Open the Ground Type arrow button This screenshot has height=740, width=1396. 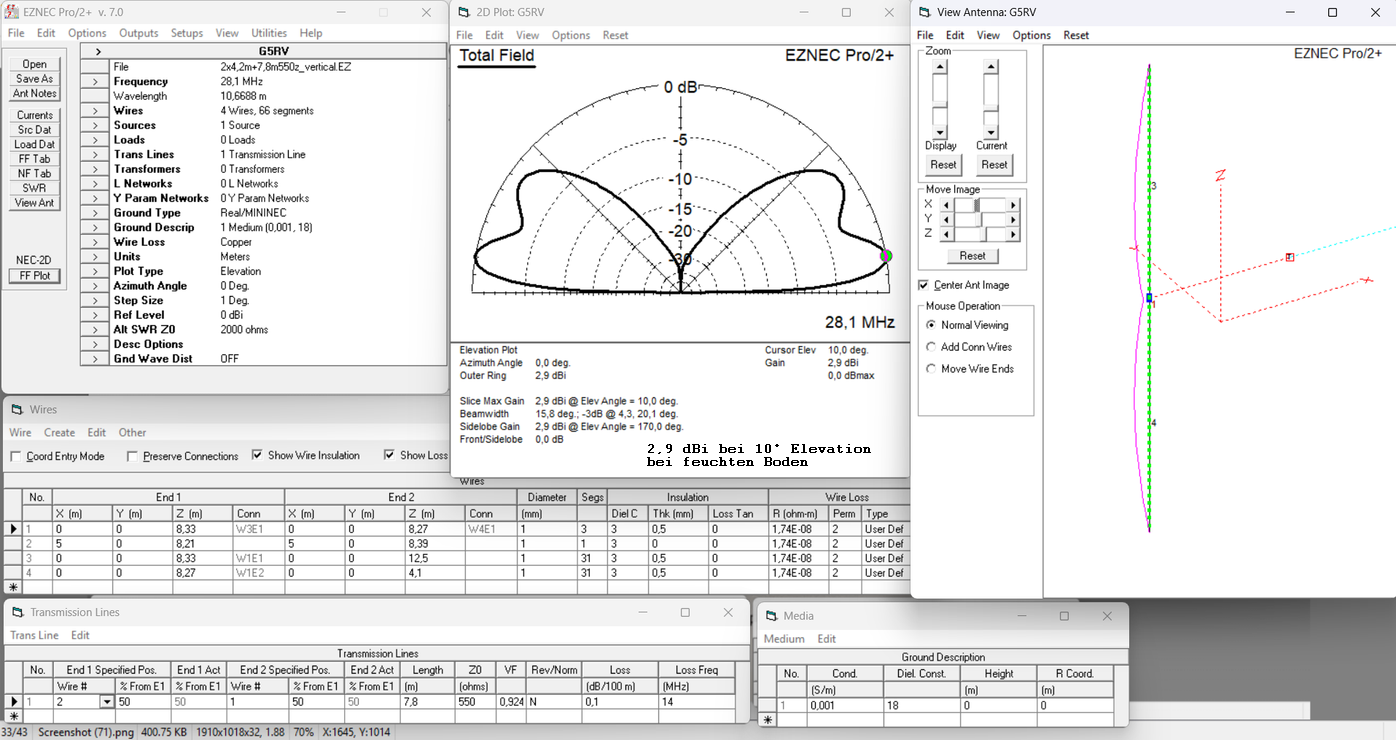pos(95,213)
